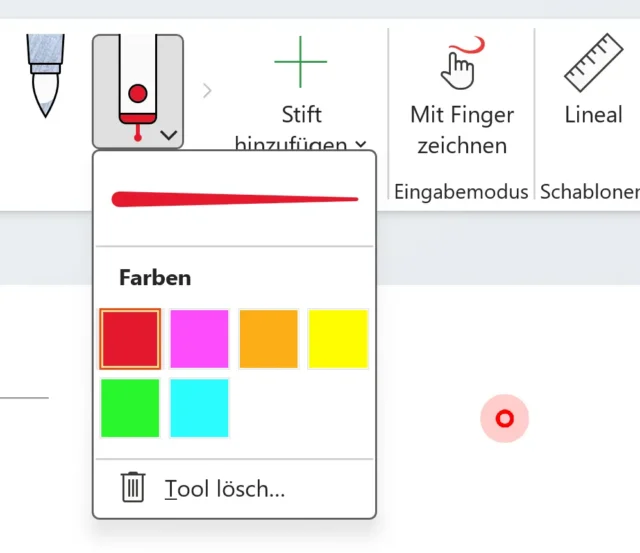Choose the red color swatch
The height and width of the screenshot is (553, 640).
(130, 339)
